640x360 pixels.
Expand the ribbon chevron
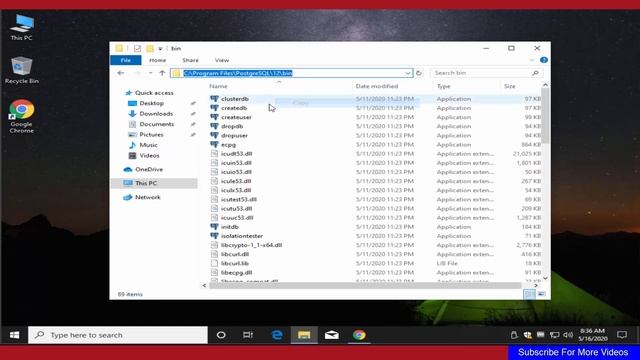pyautogui.click(x=531, y=60)
